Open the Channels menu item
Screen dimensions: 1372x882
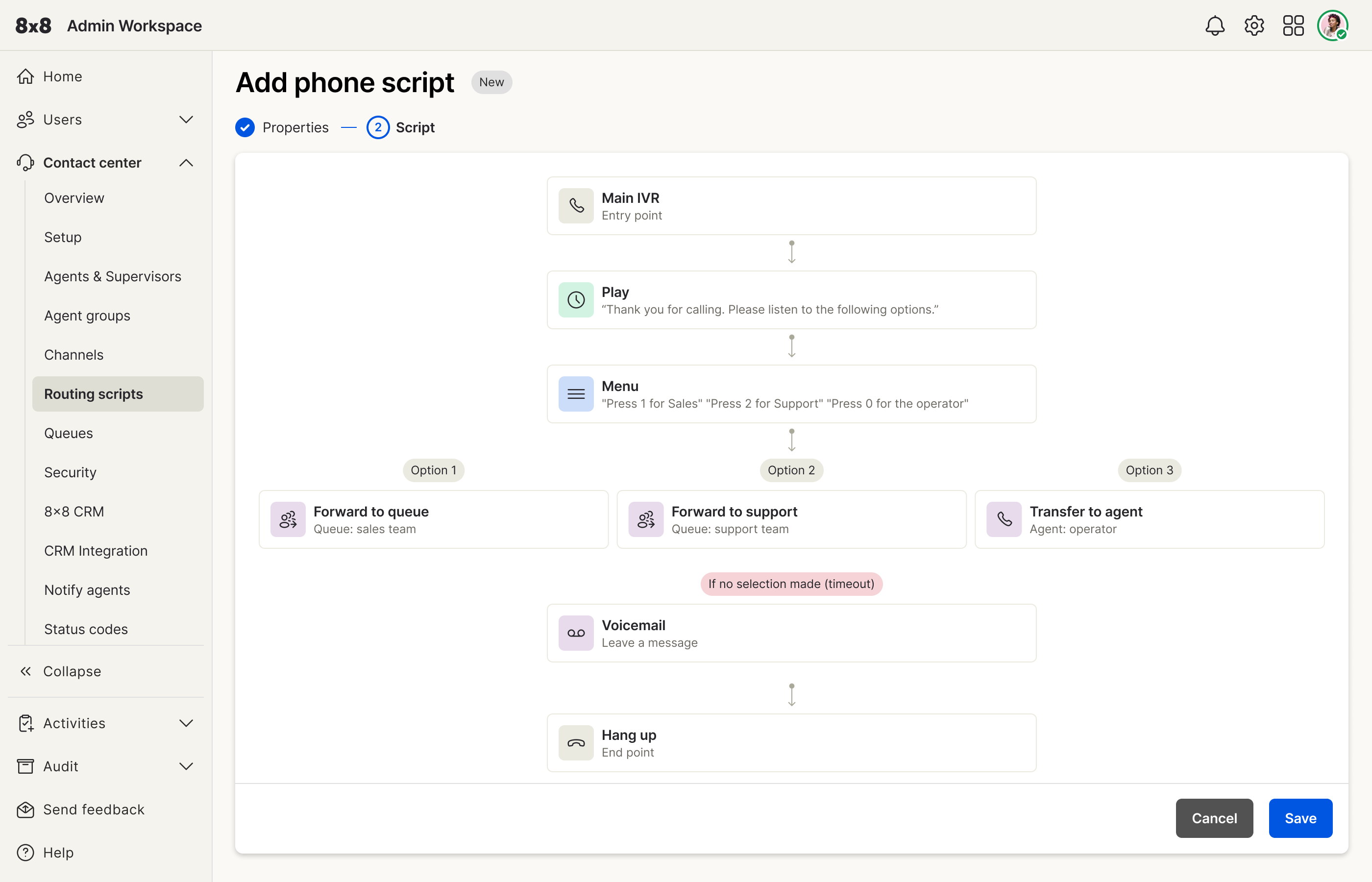click(x=74, y=355)
